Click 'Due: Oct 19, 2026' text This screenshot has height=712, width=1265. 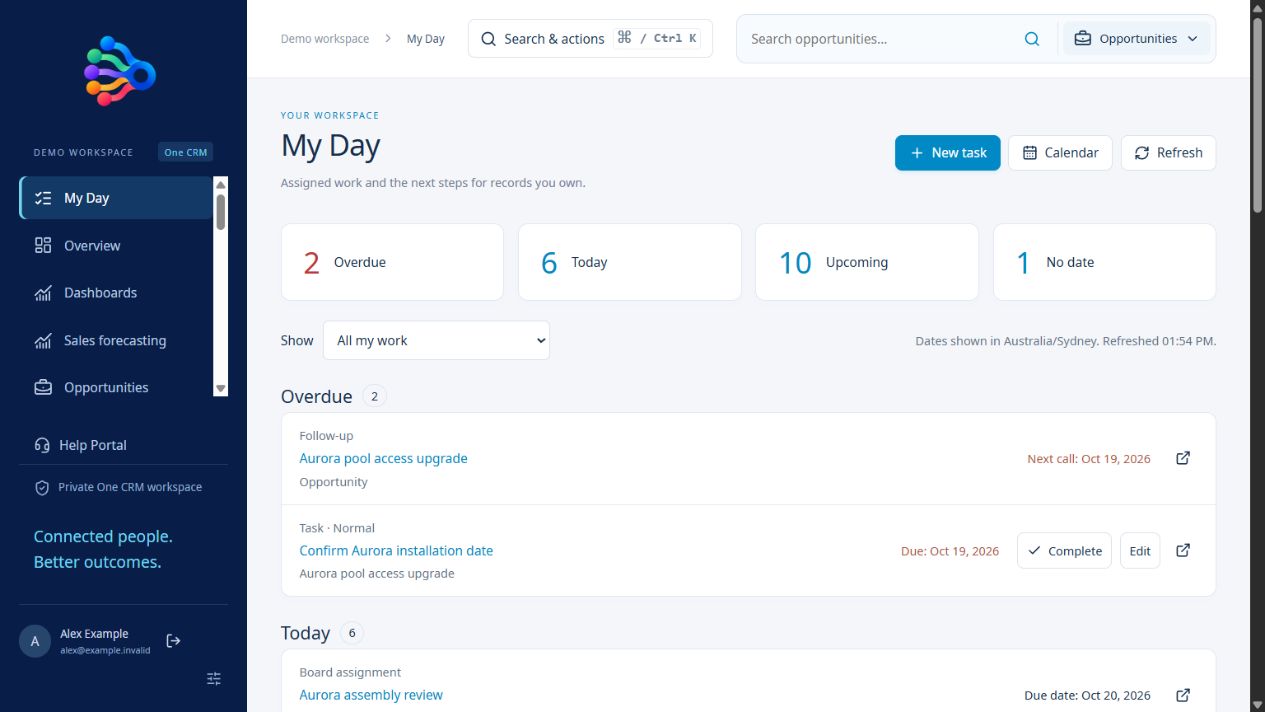click(x=950, y=551)
